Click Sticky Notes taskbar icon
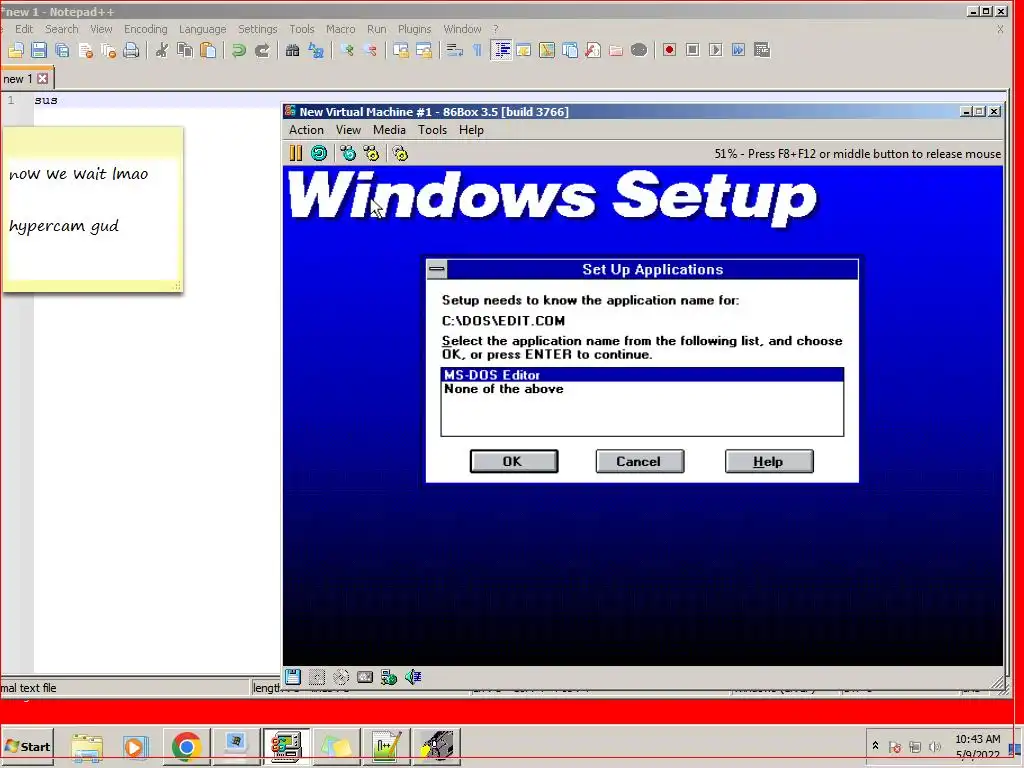The image size is (1024, 768). pos(336,746)
